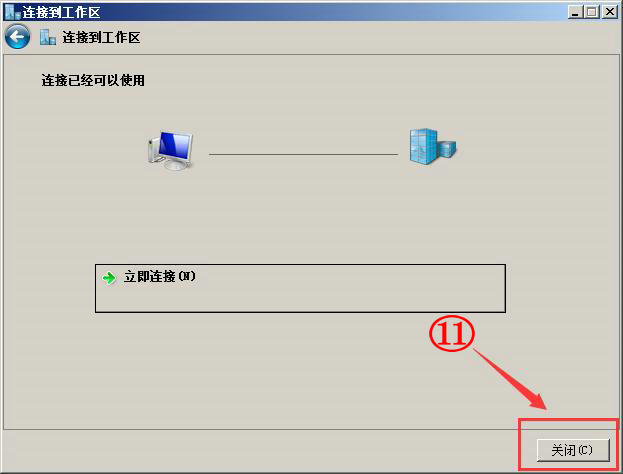This screenshot has height=474, width=623.
Task: Click the blue office building icon
Action: point(433,147)
